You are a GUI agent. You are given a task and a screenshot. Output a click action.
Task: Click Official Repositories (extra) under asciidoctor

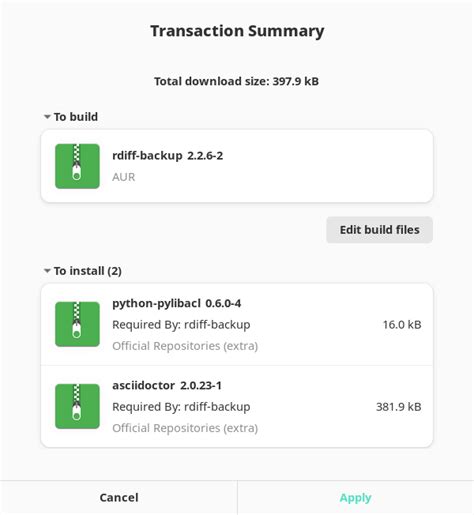[185, 428]
